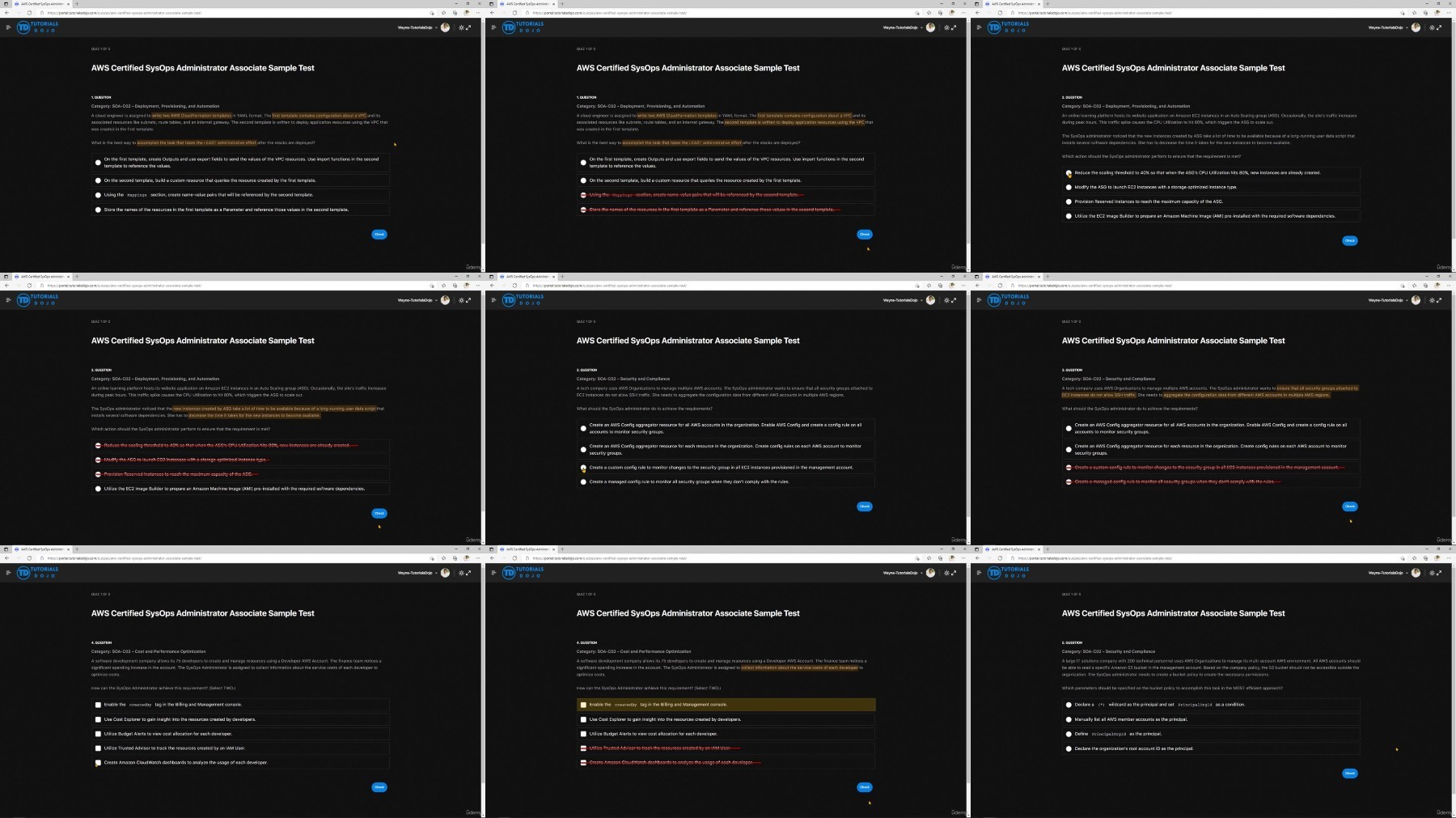Image resolution: width=1456 pixels, height=818 pixels.
Task: Select un-crossed 'Modify the ASG to launch' radio
Action: click(1069, 187)
